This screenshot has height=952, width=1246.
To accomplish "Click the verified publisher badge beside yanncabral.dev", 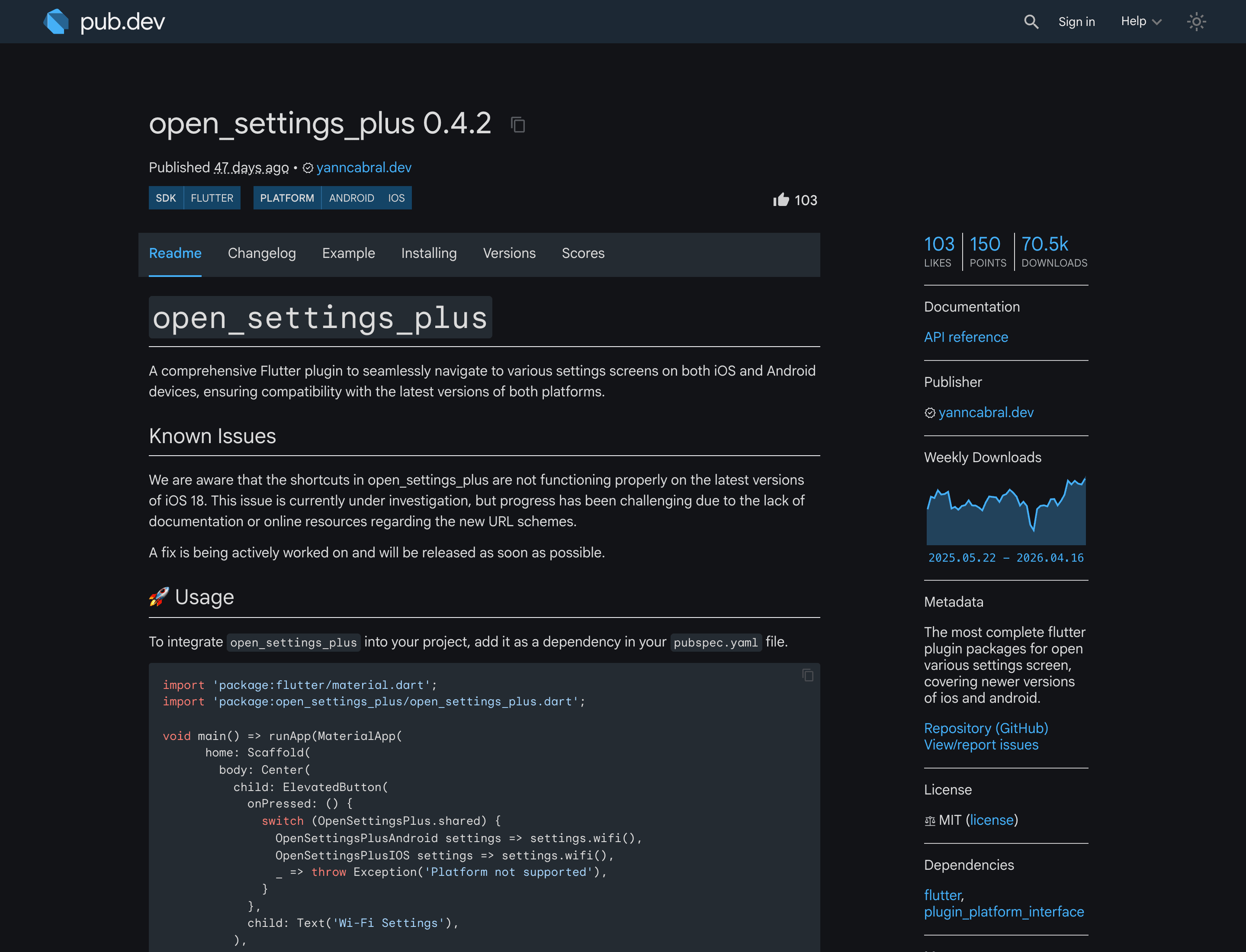I will click(x=308, y=168).
